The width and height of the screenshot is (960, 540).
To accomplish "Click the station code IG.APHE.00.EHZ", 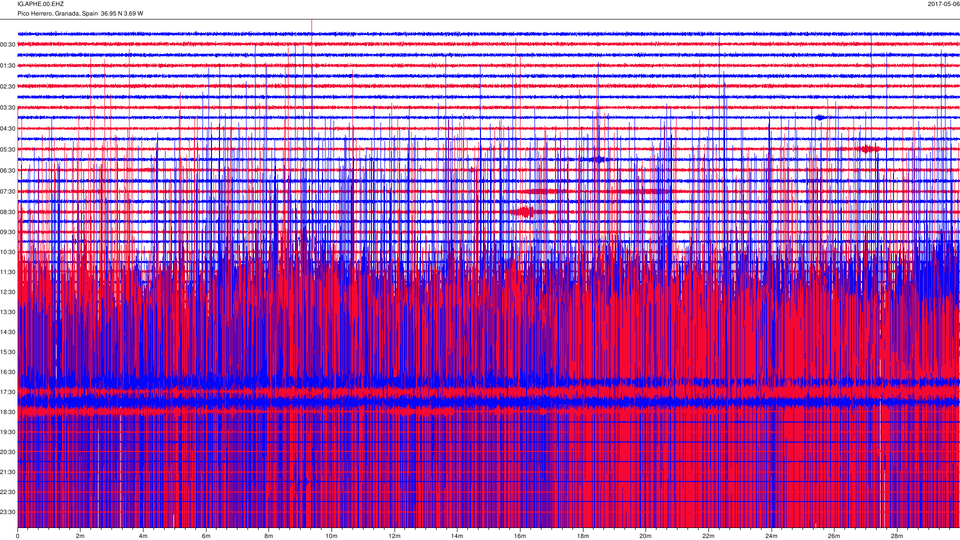I will pyautogui.click(x=40, y=4).
